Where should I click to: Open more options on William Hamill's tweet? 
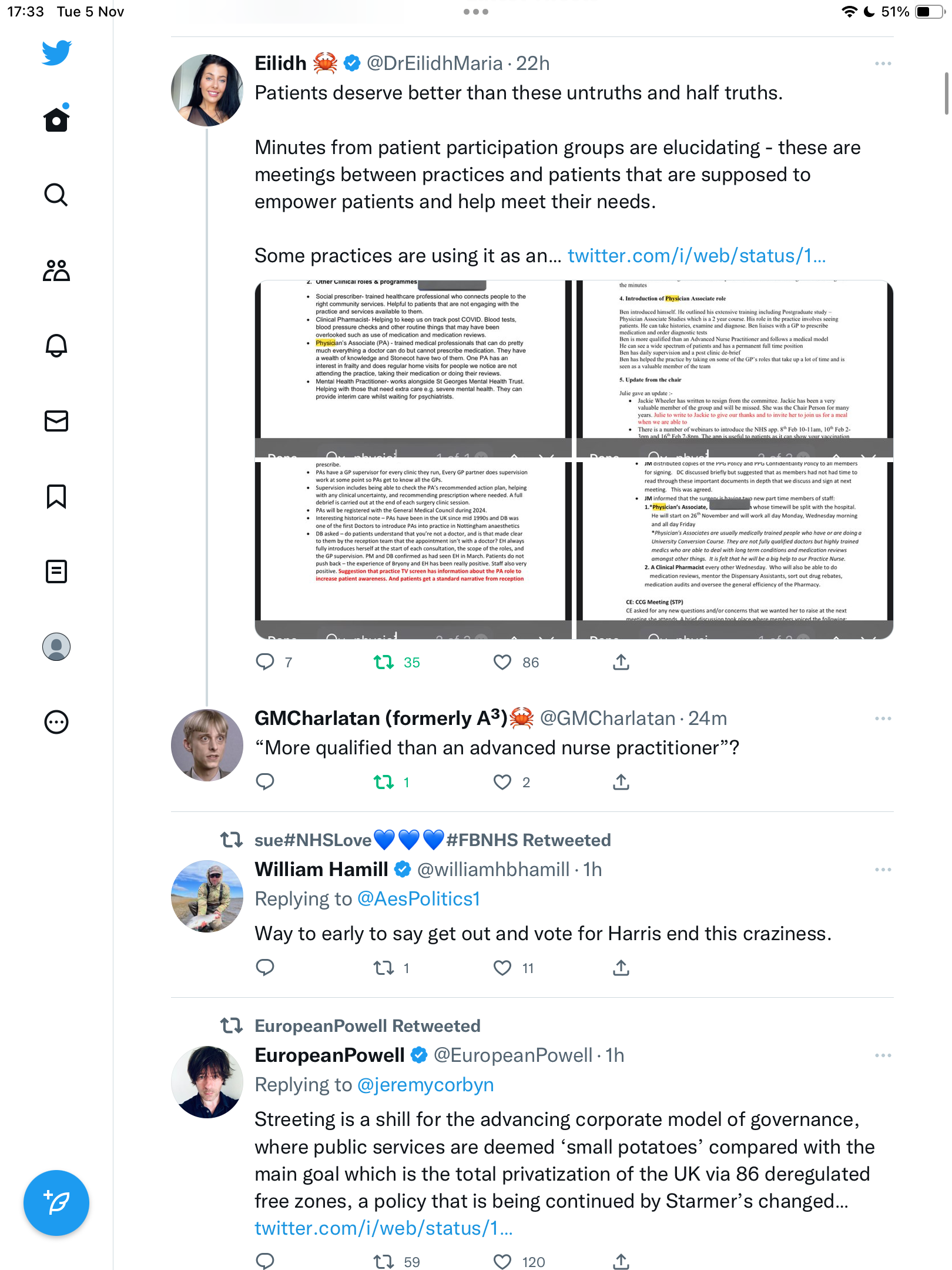883,870
